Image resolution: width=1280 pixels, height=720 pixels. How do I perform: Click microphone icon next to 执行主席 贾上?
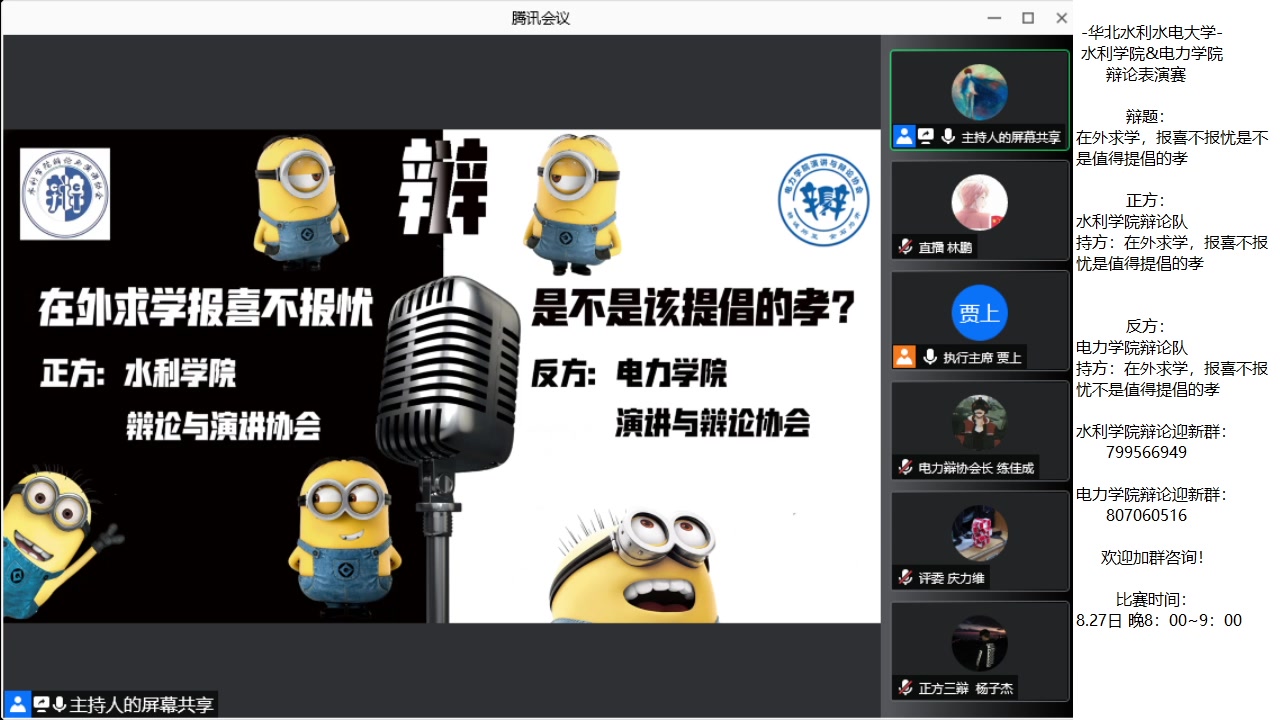pyautogui.click(x=930, y=357)
